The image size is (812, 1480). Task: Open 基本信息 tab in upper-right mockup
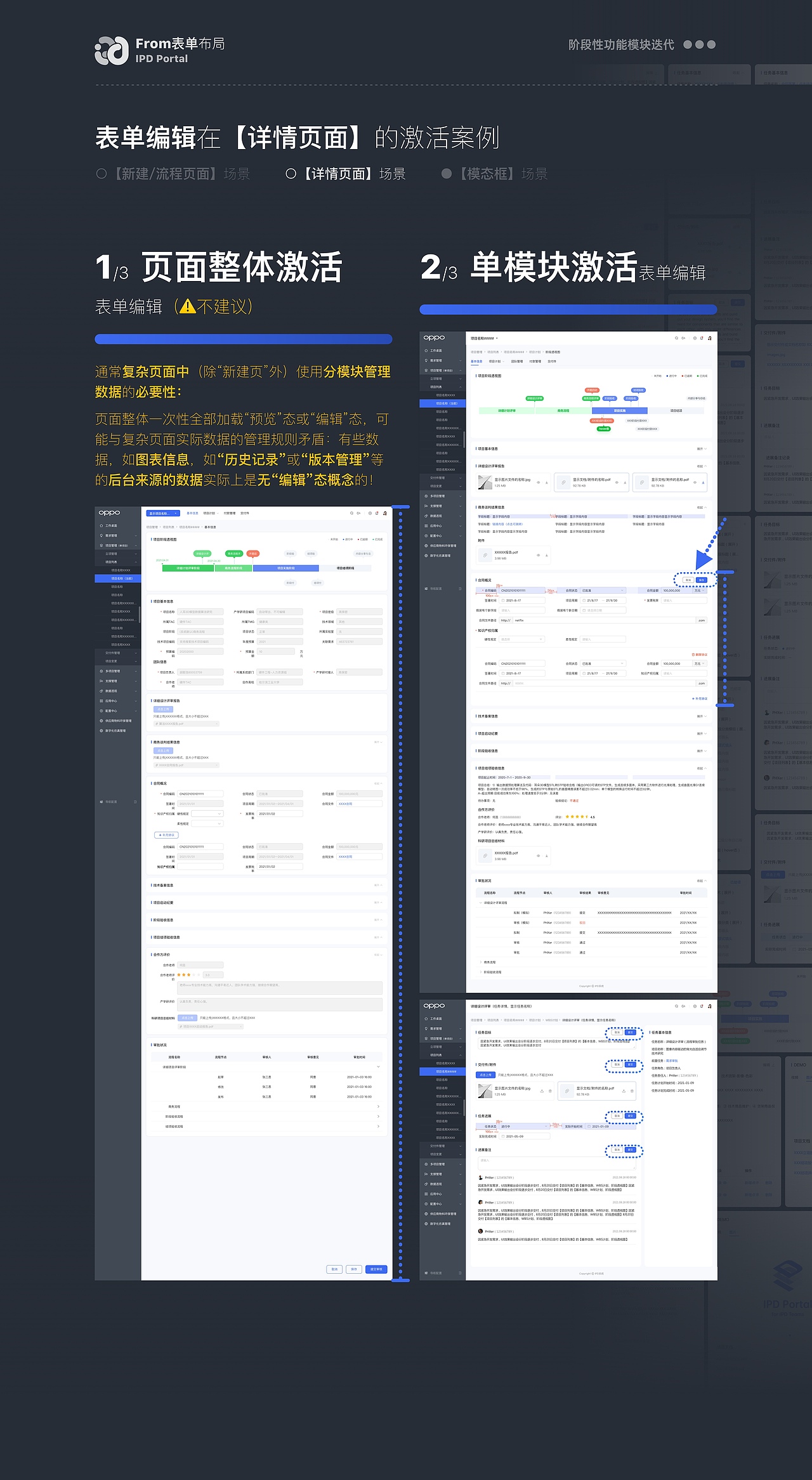tap(476, 362)
